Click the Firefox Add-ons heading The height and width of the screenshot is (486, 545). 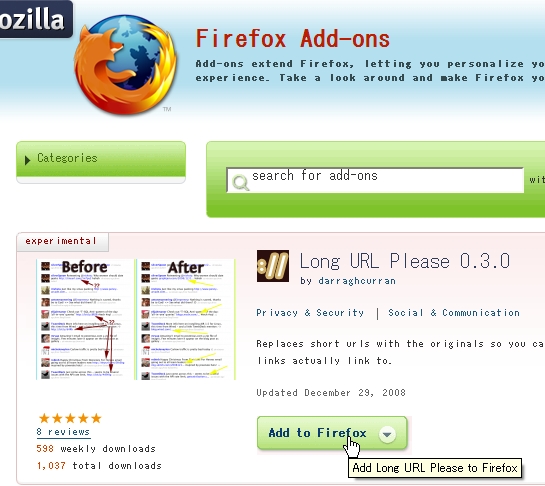click(293, 38)
